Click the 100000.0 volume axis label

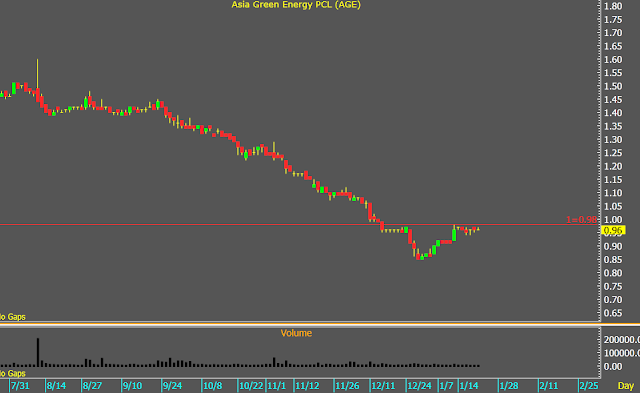[x=622, y=353]
